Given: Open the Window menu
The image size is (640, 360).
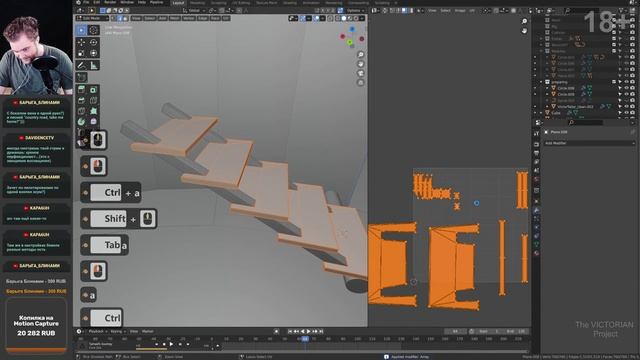Looking at the screenshot, I should [x=127, y=2].
